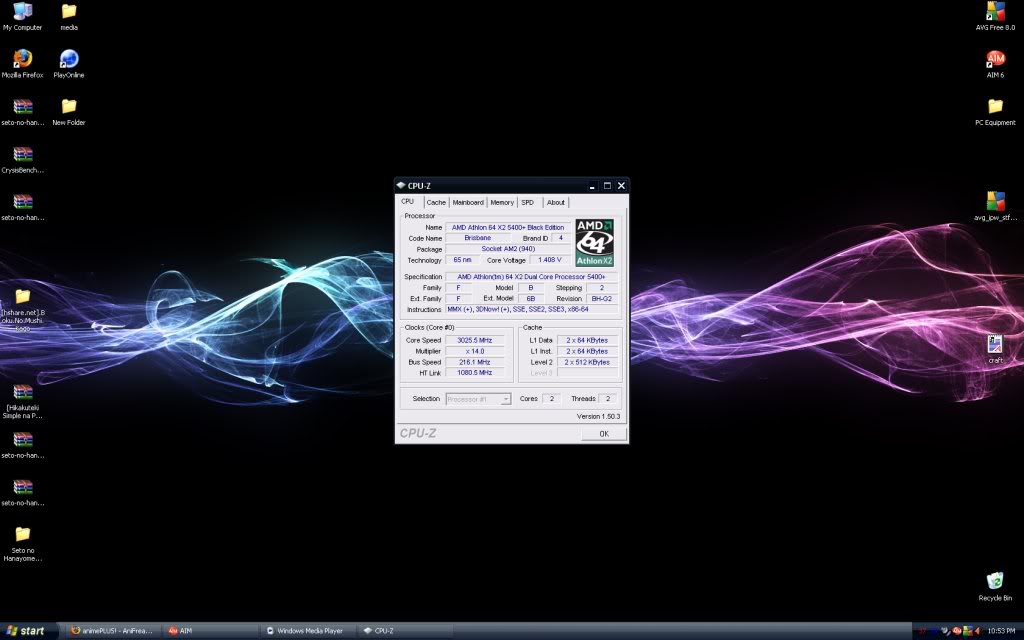Switch to the Mainboard tab
Viewport: 1024px width, 640px height.
pos(468,202)
